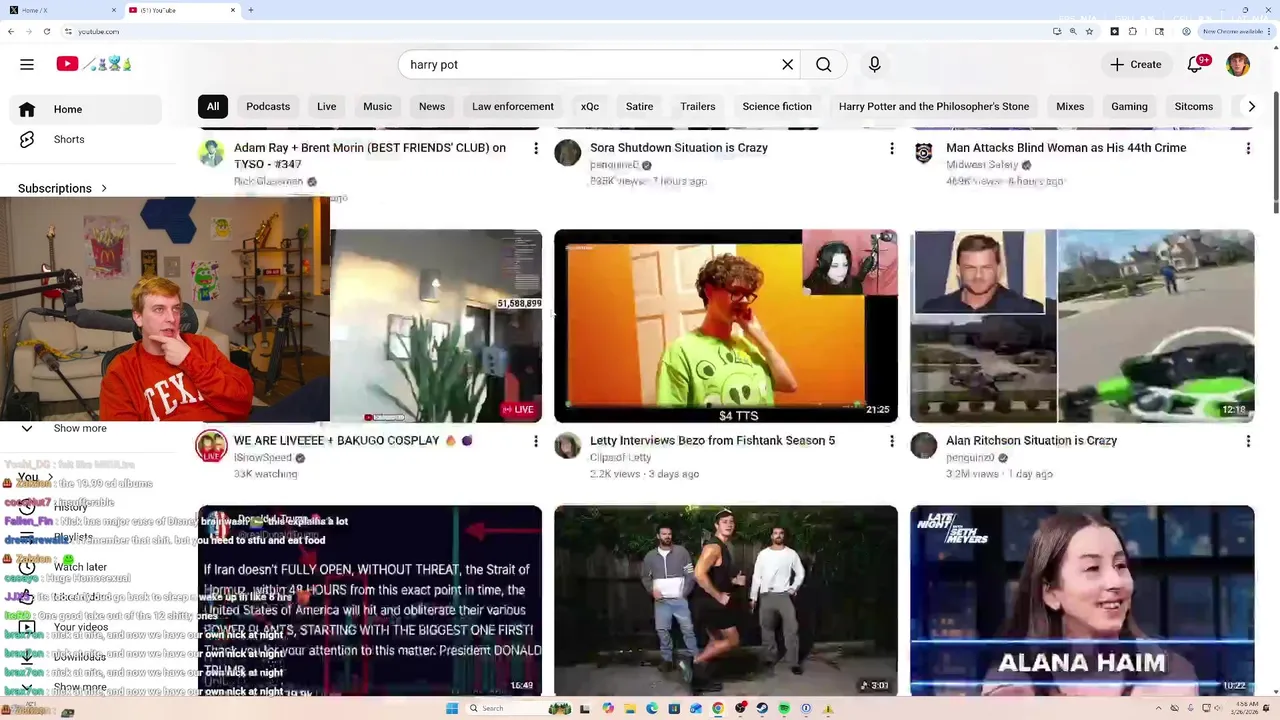
Task: Open Steam from the taskbar
Action: coord(762,708)
